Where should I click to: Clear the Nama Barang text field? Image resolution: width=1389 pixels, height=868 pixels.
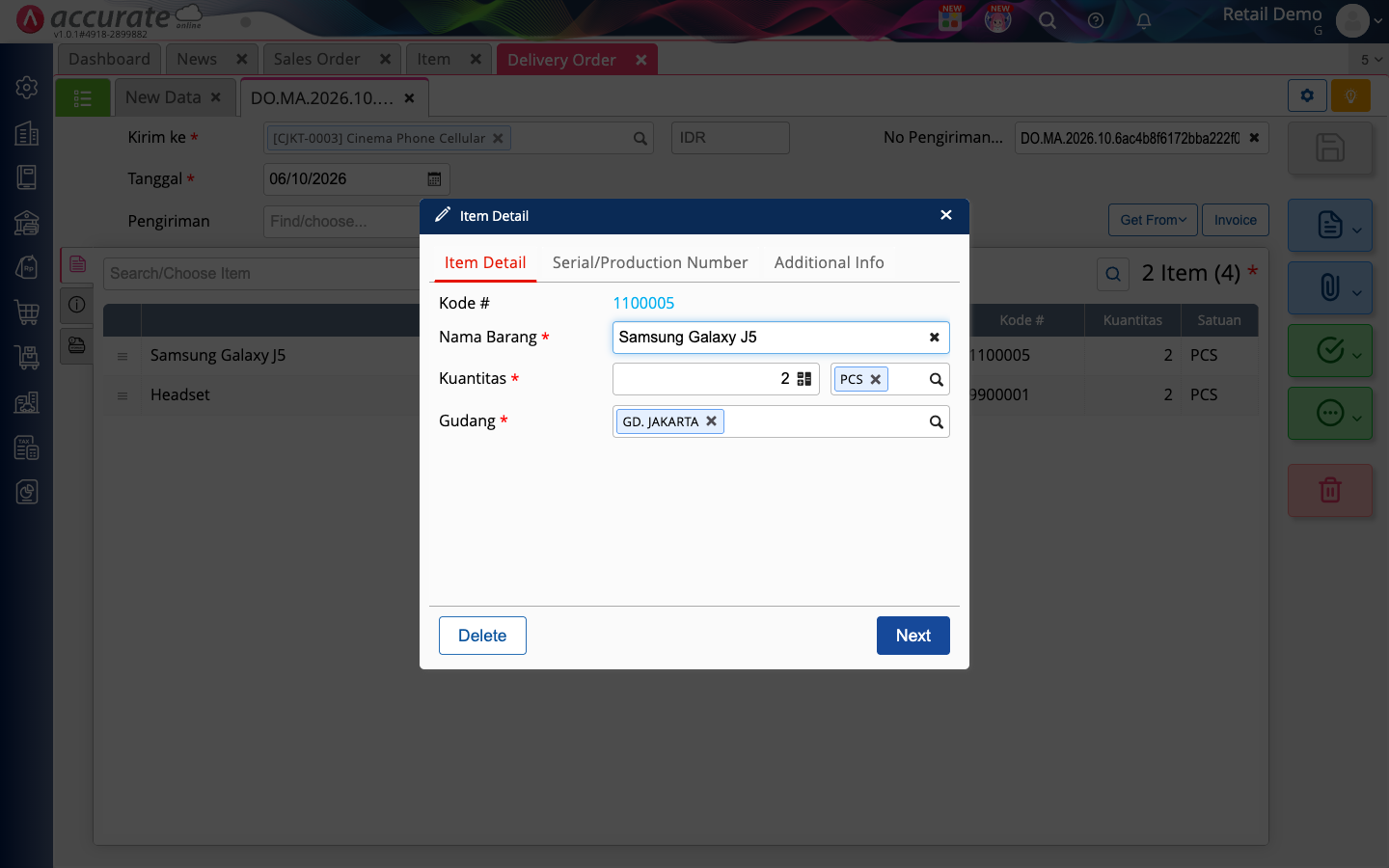pos(934,338)
